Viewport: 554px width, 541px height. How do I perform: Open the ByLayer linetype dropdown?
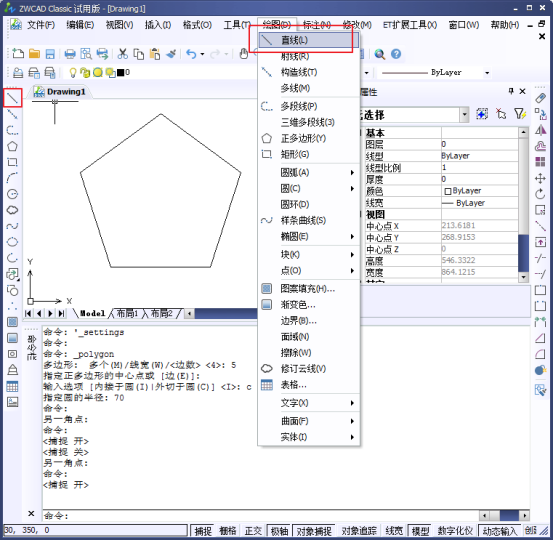487,73
